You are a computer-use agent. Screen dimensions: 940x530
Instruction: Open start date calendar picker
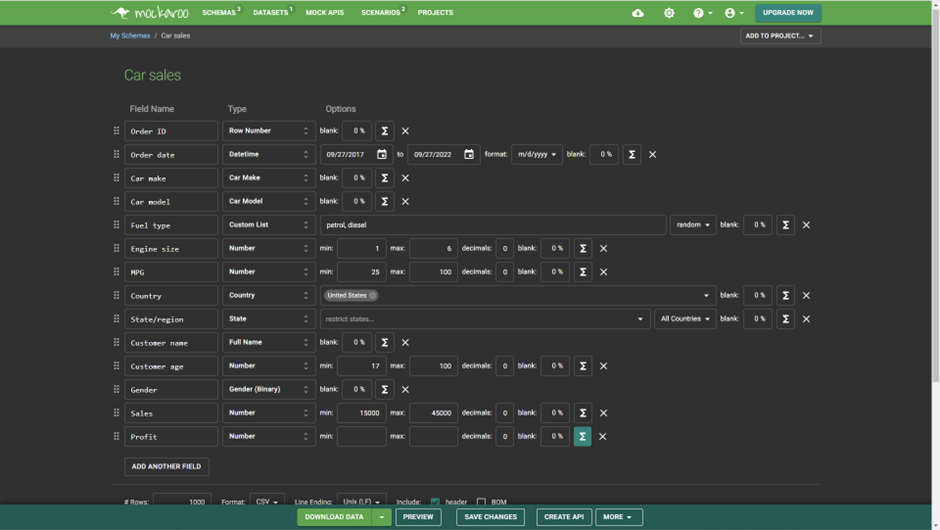point(382,154)
